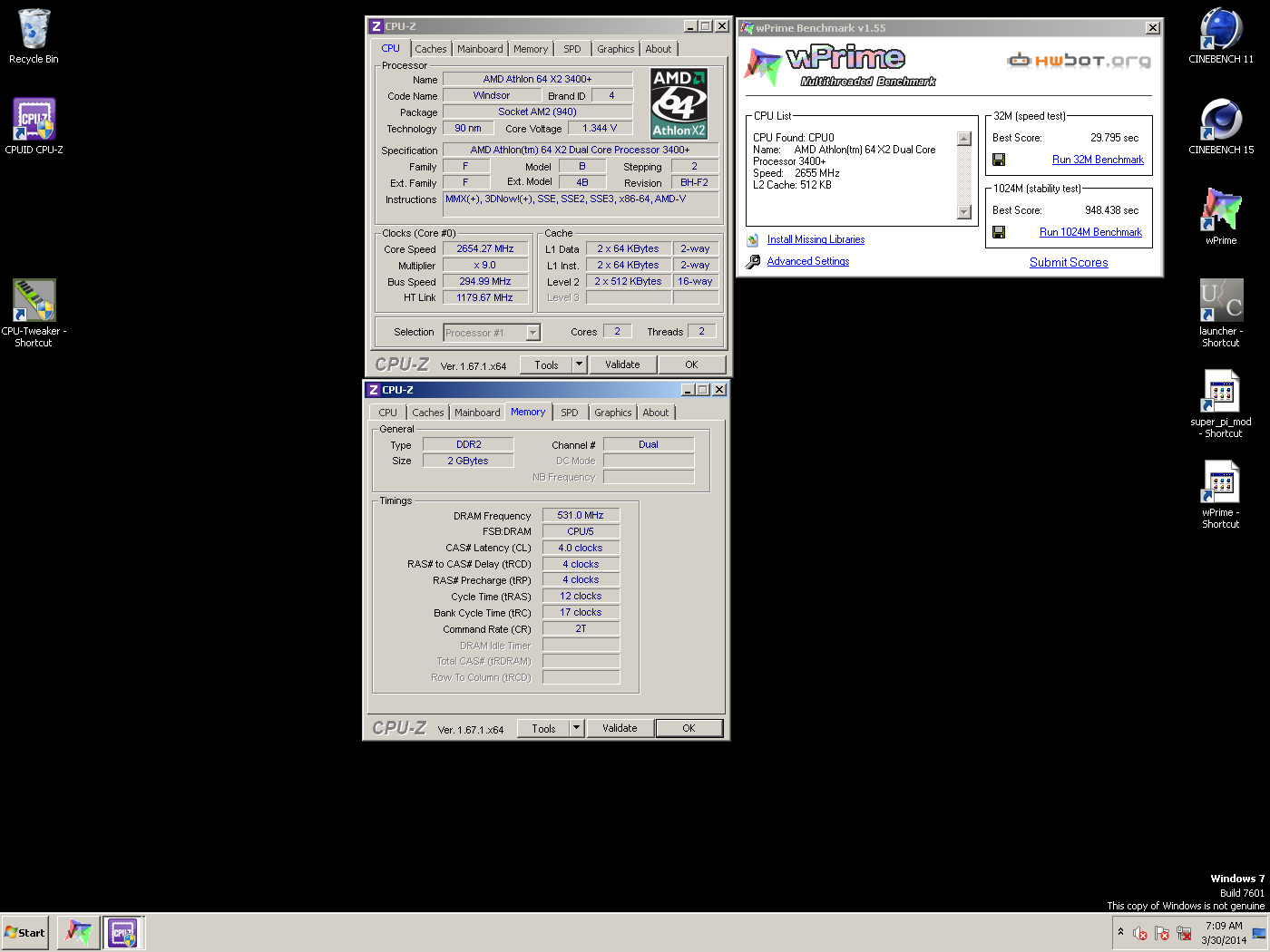This screenshot has height=952, width=1270.
Task: Click the Advanced Settings magnifier-wrench icon
Action: click(753, 262)
